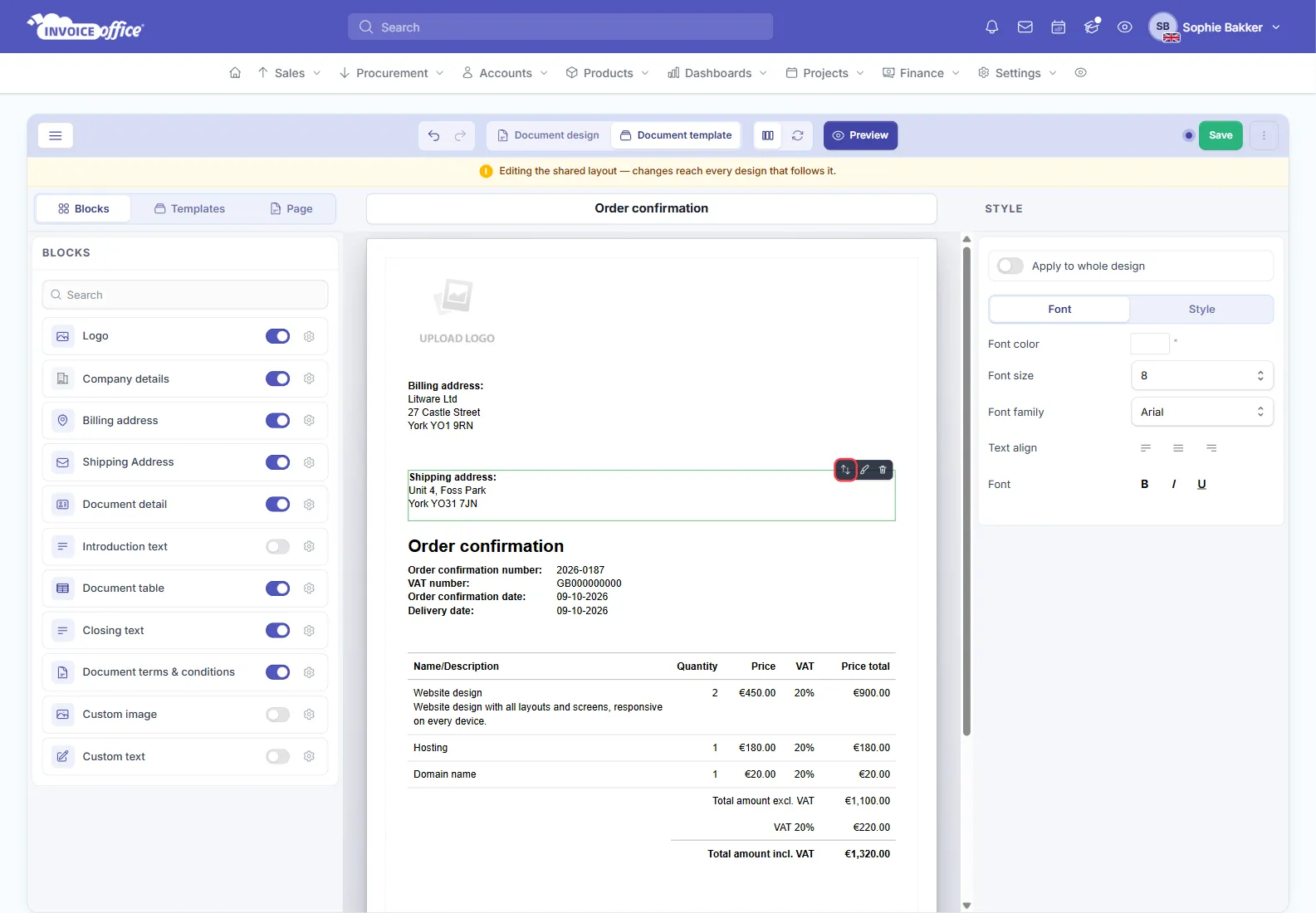Align text to center
The image size is (1316, 913).
[1178, 448]
